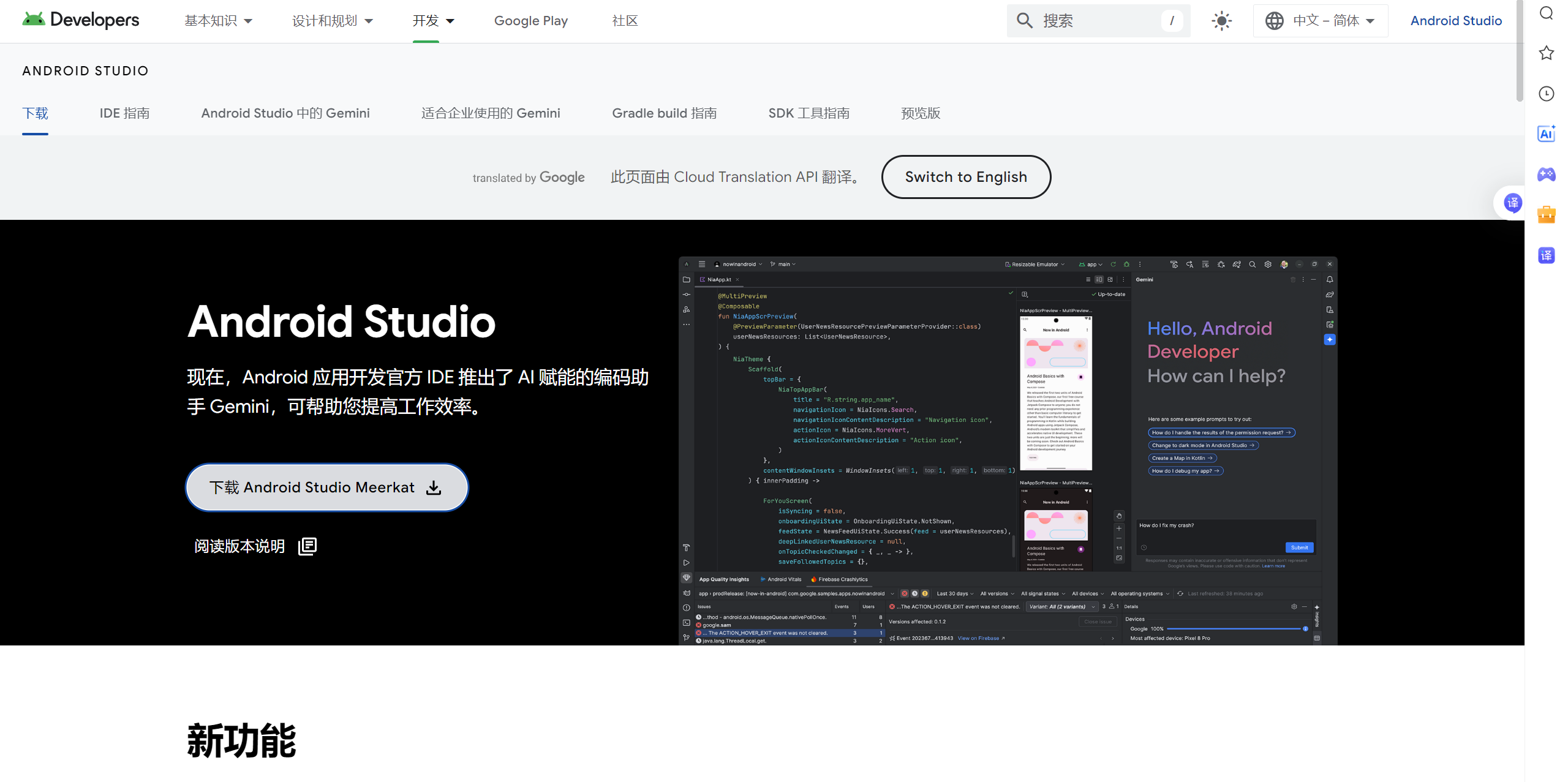Expand the 开发 dropdown menu
This screenshot has height=782, width=1568.
tap(433, 20)
